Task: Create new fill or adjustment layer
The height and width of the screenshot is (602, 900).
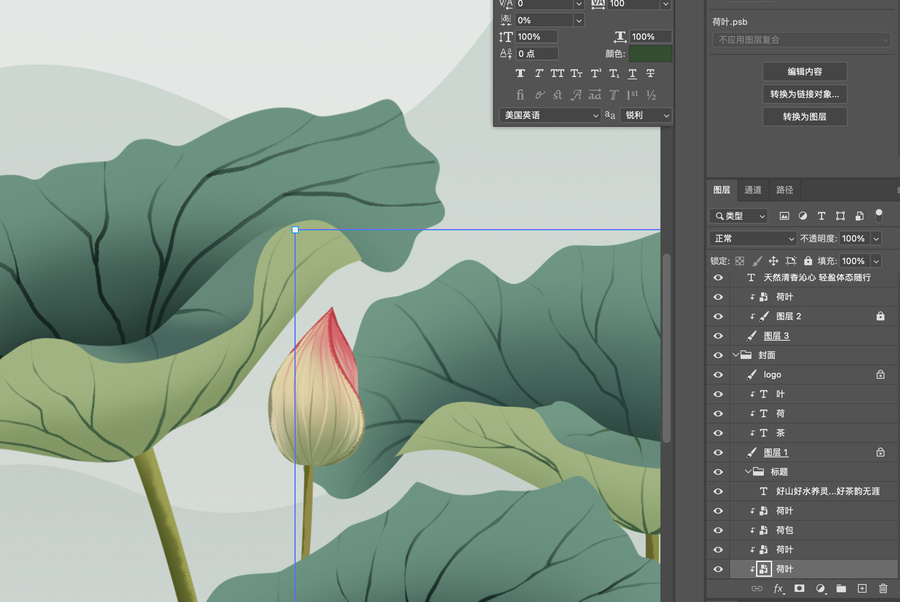Action: (x=820, y=589)
